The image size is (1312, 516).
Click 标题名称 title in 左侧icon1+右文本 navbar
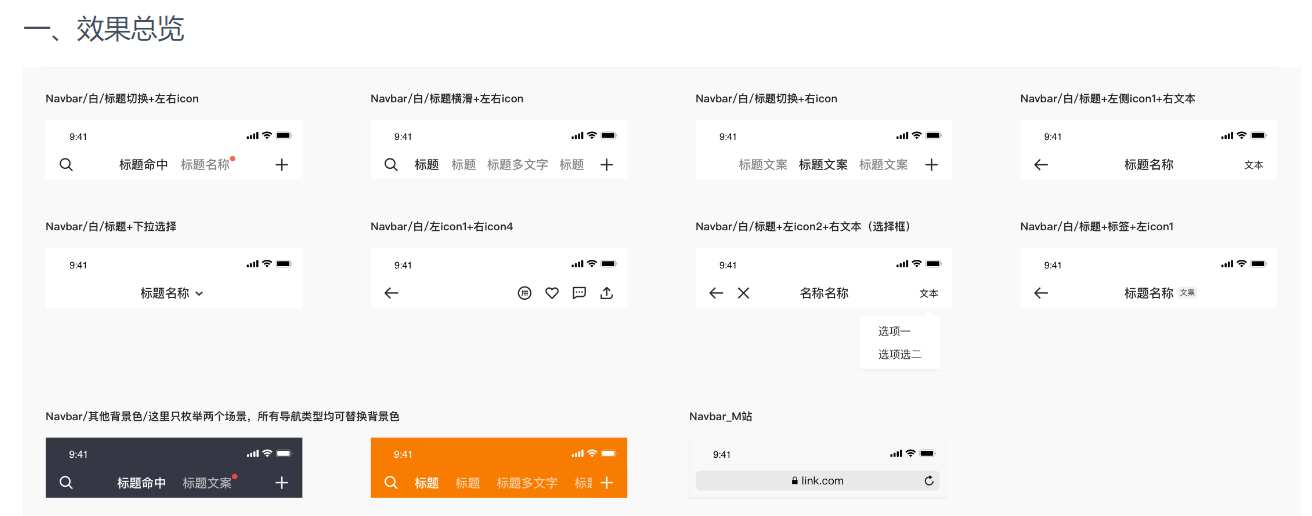coord(1149,165)
